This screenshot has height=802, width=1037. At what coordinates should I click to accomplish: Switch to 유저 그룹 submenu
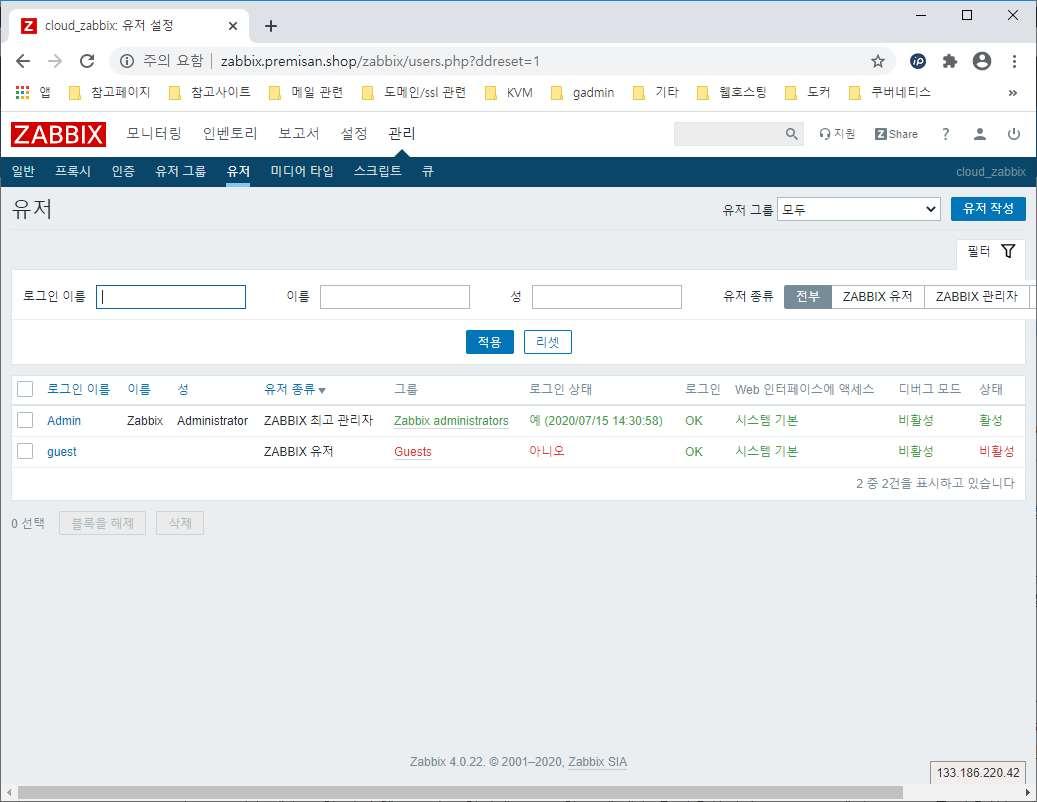tap(181, 171)
